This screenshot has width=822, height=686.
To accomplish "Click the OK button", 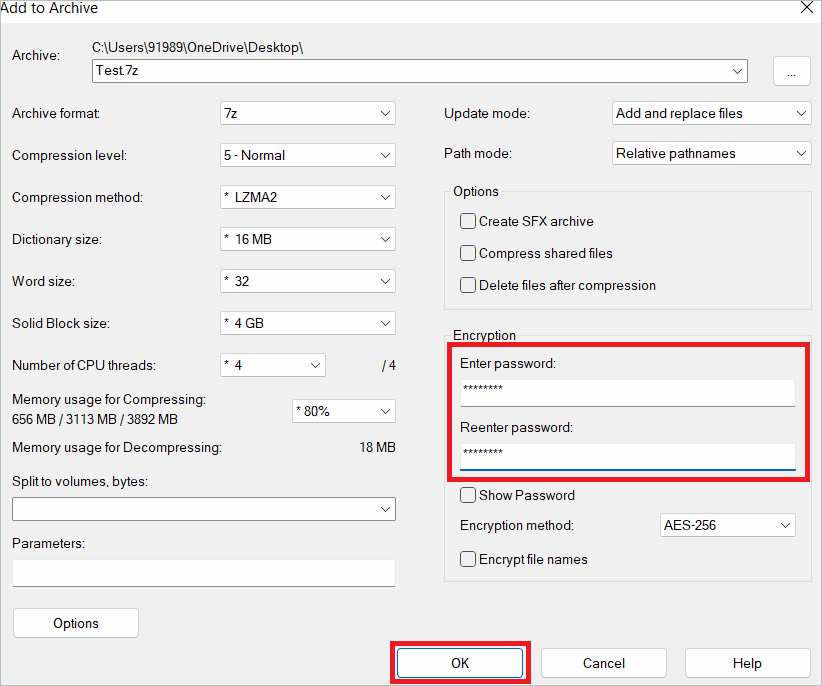I will pos(460,663).
